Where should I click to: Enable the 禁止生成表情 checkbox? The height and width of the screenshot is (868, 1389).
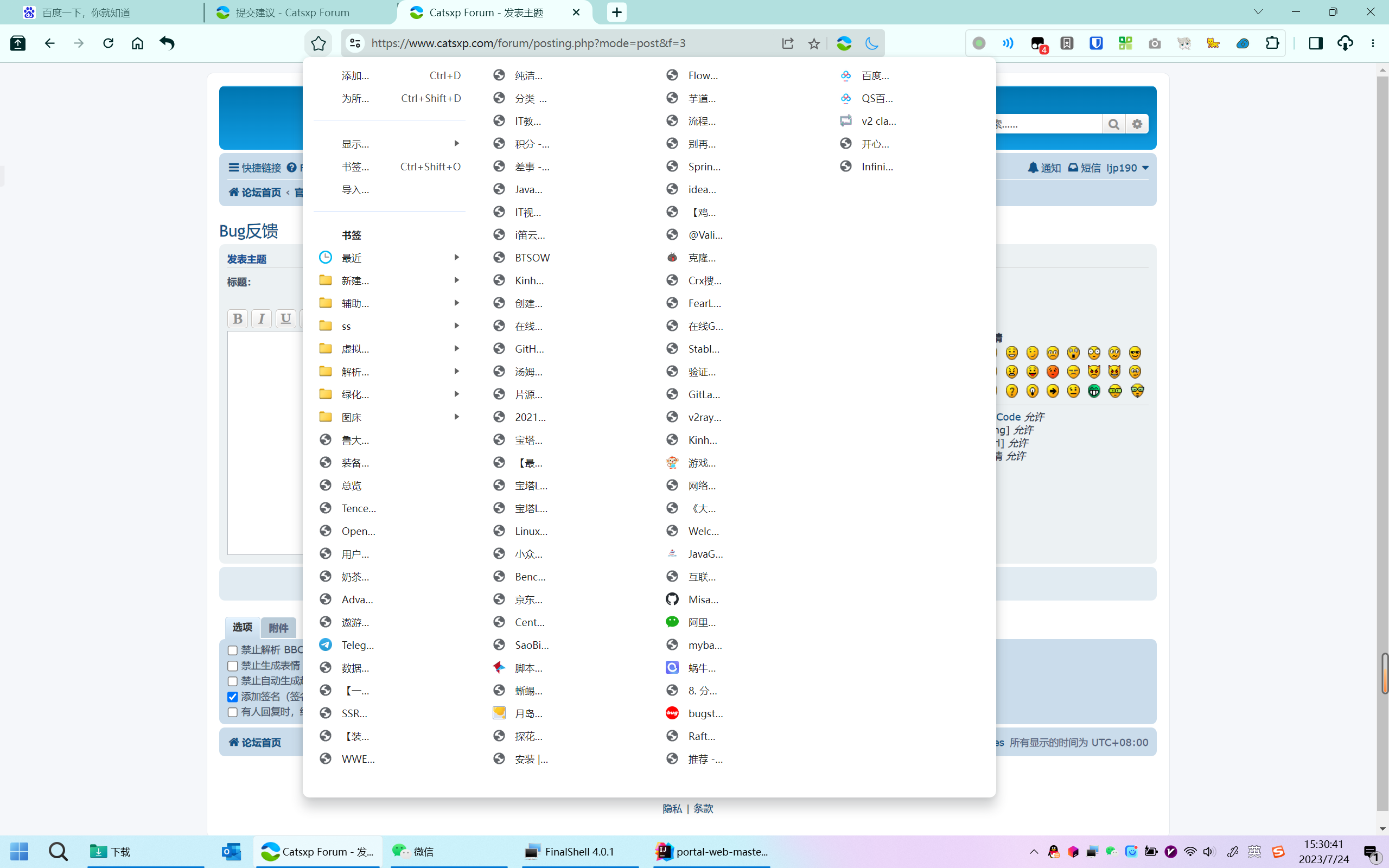[x=232, y=666]
